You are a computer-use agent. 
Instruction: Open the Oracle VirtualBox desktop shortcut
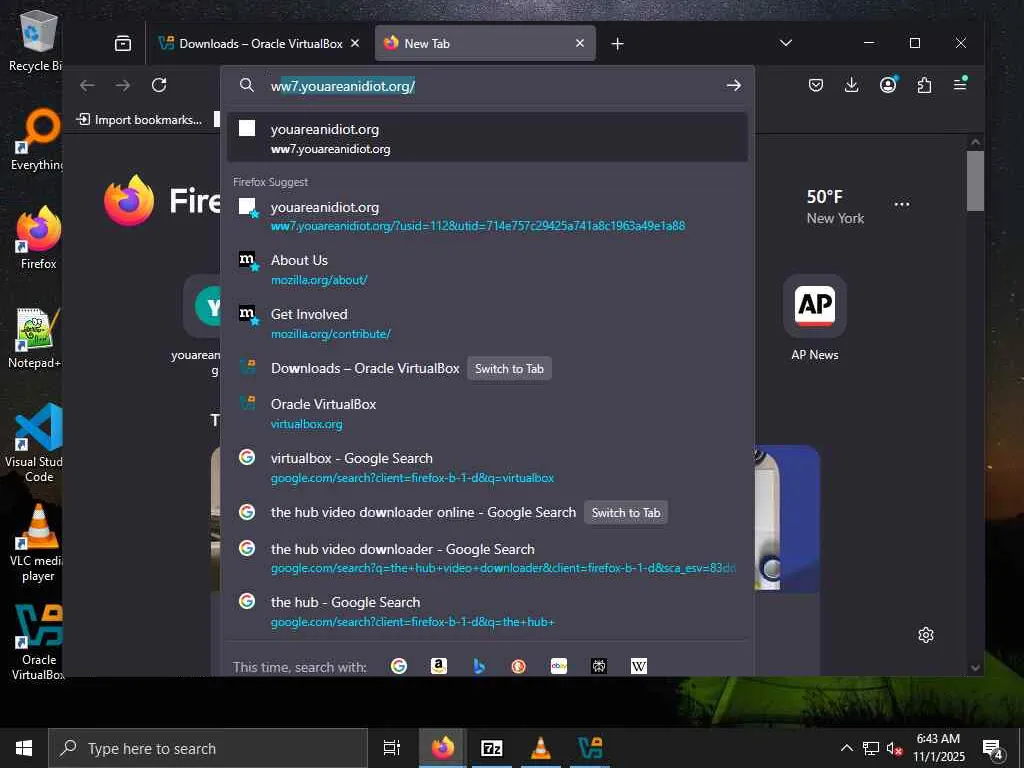click(x=37, y=643)
